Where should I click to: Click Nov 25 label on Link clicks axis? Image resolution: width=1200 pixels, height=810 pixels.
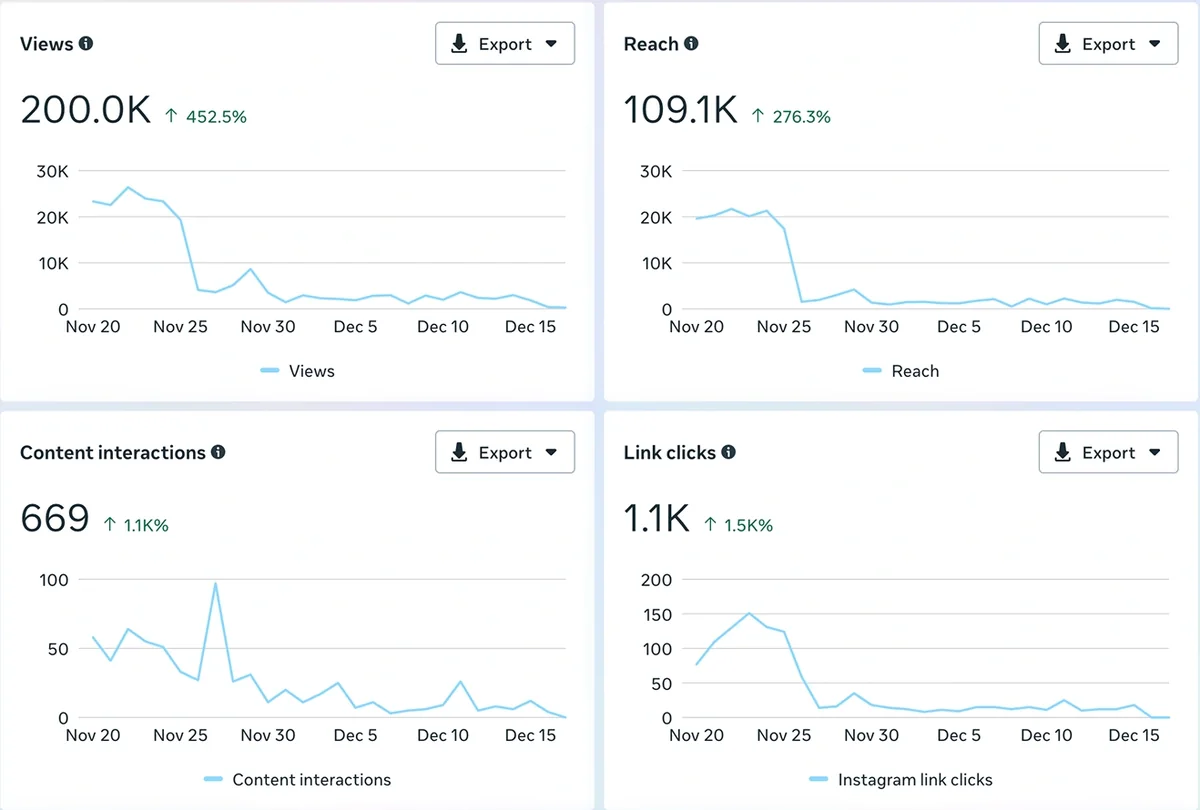coord(784,735)
